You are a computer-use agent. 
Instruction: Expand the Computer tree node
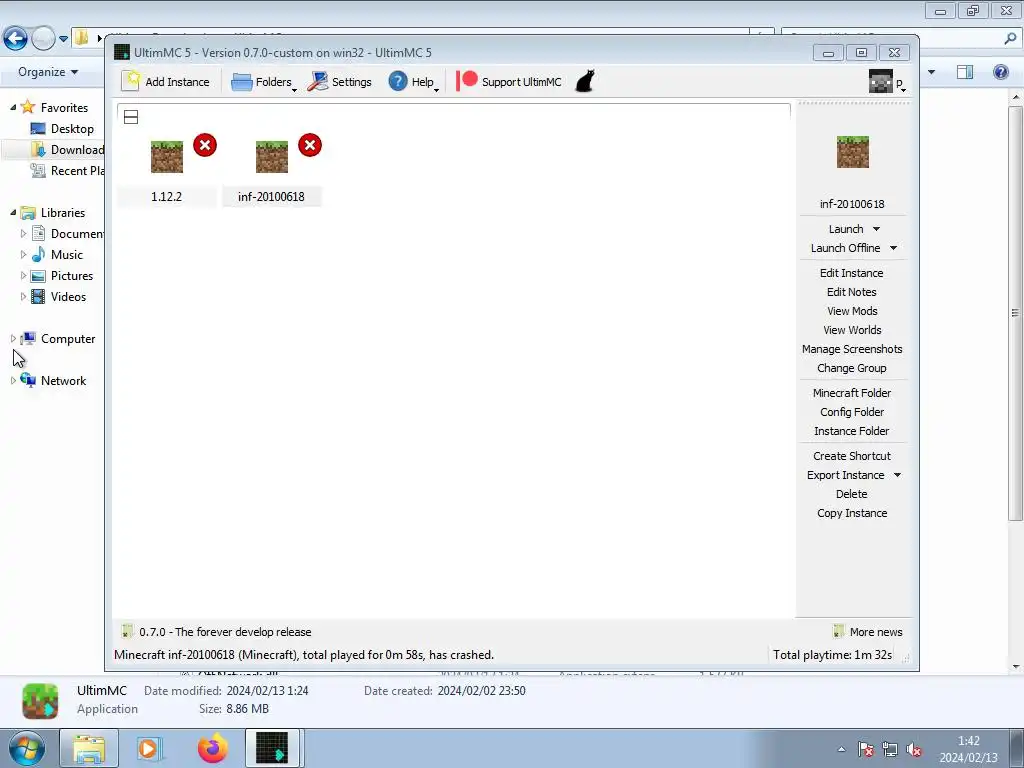tap(13, 338)
